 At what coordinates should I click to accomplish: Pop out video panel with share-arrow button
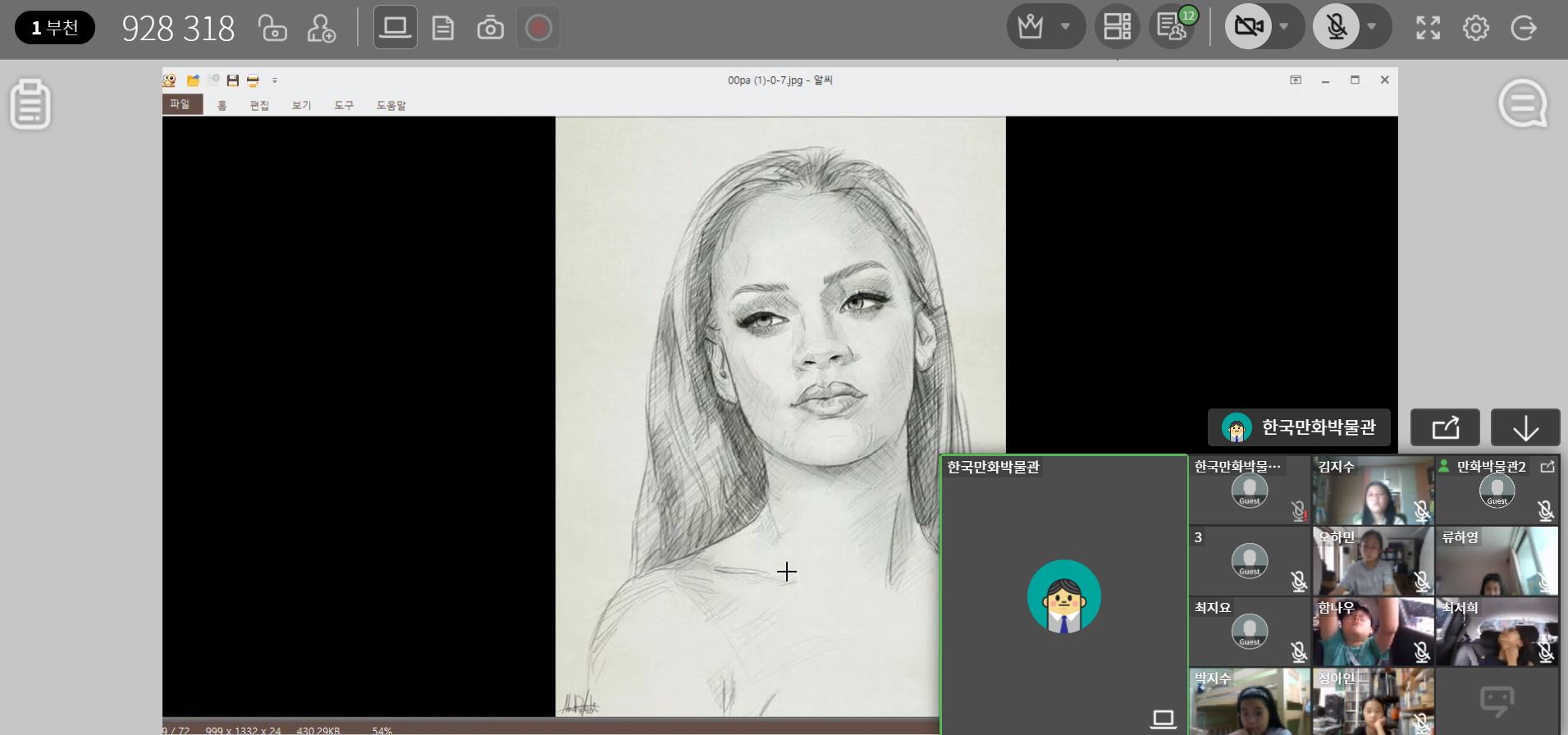[1445, 427]
